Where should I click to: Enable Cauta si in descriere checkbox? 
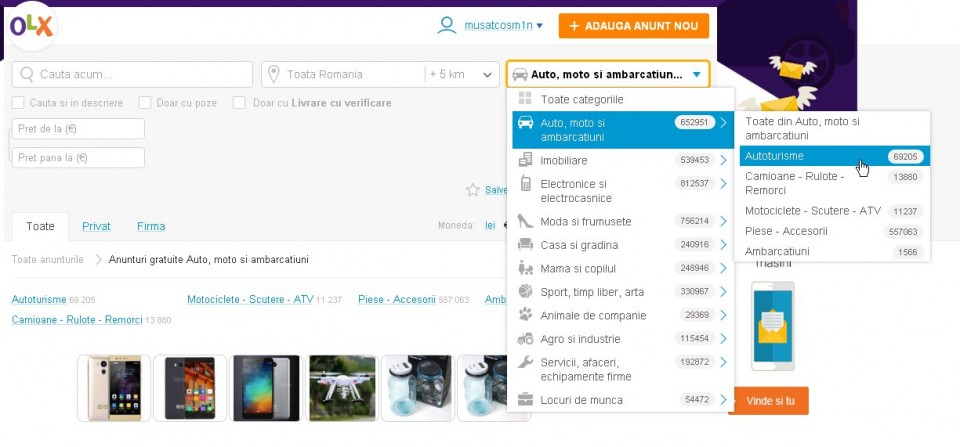(18, 103)
